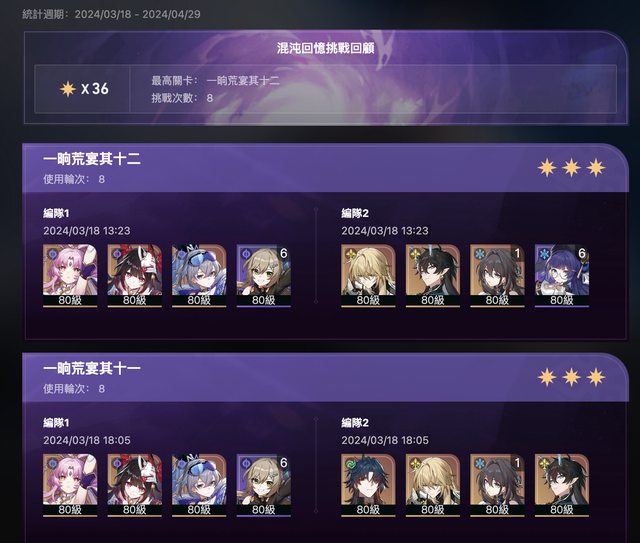Select the eidolon 6 brown-haired character in stage 12 team 1
The height and width of the screenshot is (543, 640).
click(263, 276)
